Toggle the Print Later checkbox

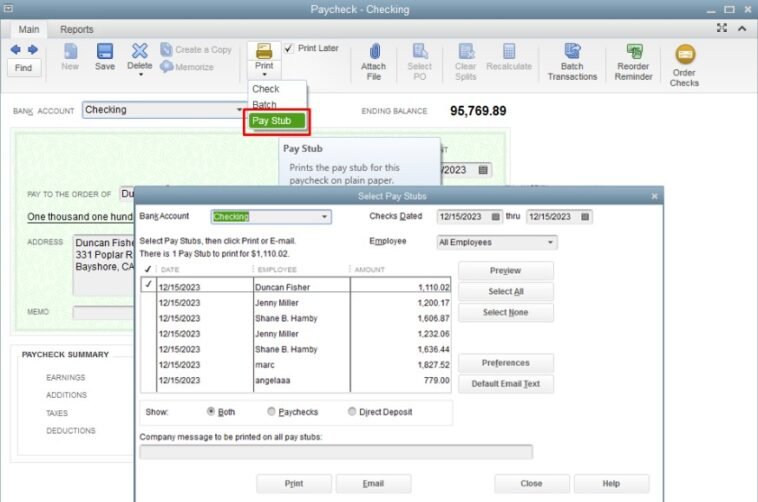(x=289, y=48)
